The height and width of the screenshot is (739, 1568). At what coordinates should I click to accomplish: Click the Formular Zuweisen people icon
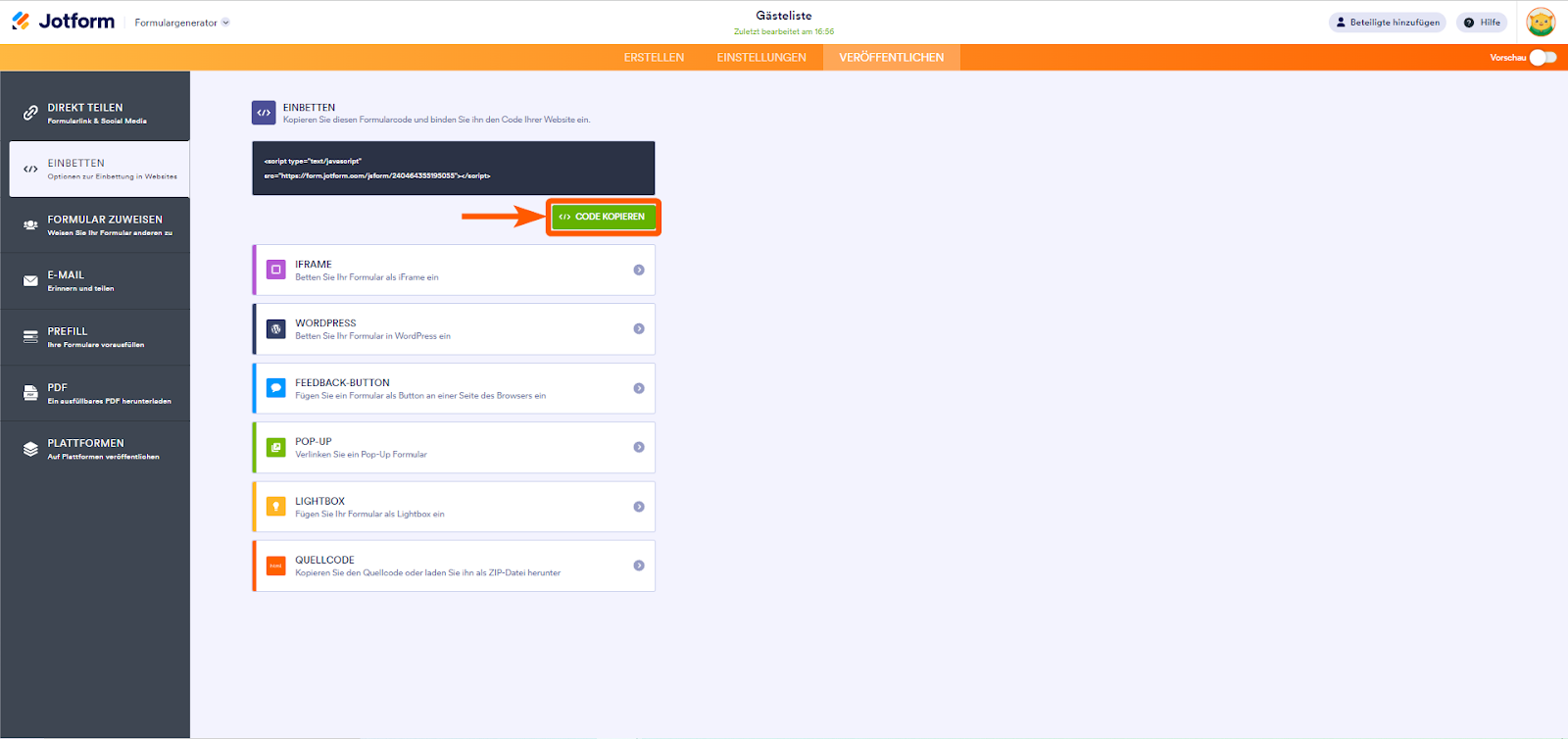click(x=30, y=225)
